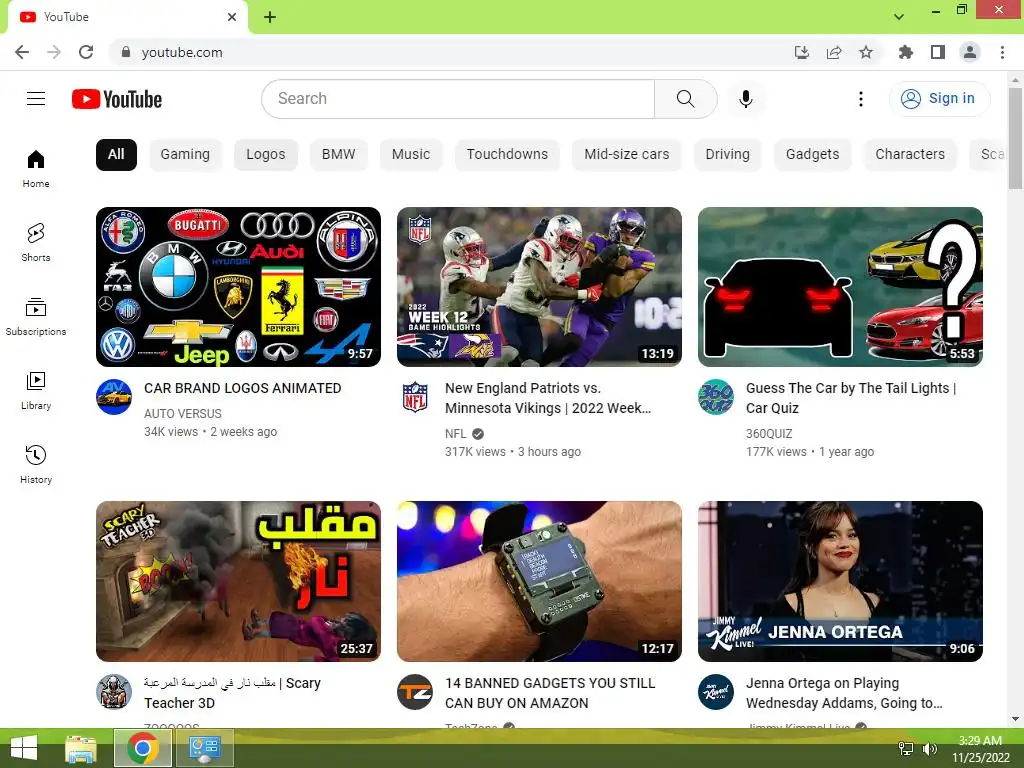This screenshot has width=1024, height=768.
Task: Open Library in the sidebar
Action: 36,391
